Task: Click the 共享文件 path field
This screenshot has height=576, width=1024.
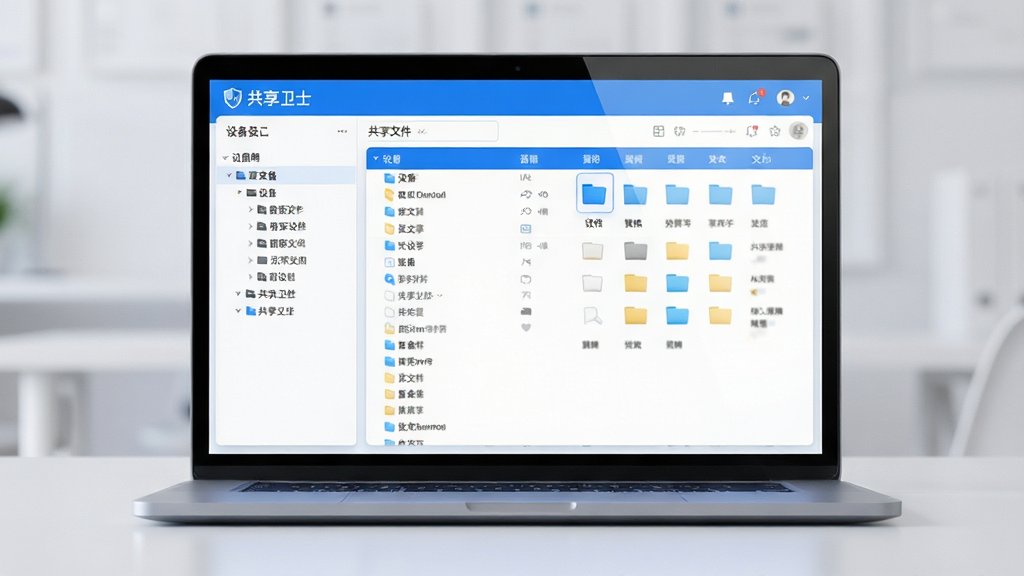Action: [x=432, y=131]
